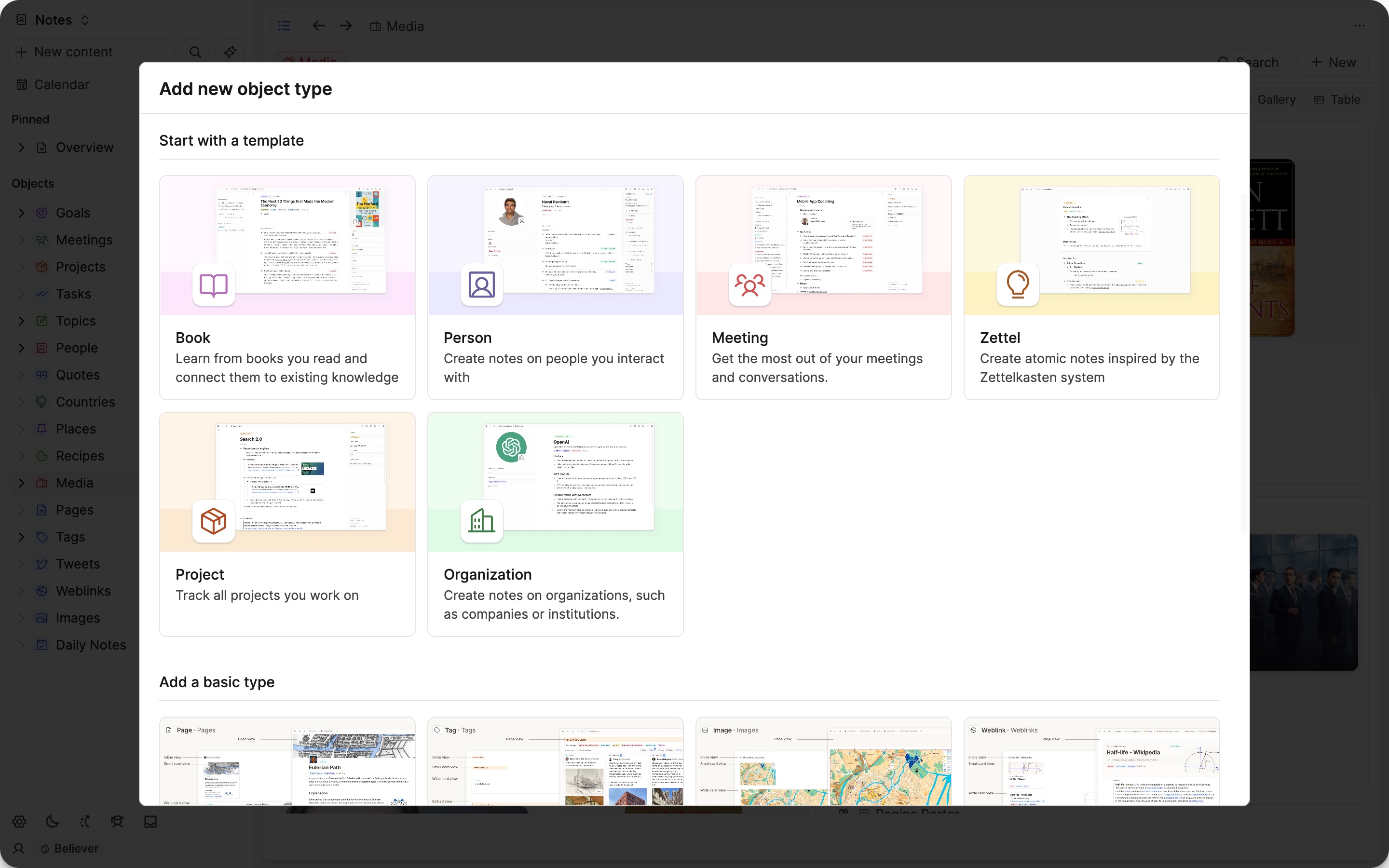Expand the Topics sidebar item
Viewport: 1389px width, 868px height.
tap(22, 321)
